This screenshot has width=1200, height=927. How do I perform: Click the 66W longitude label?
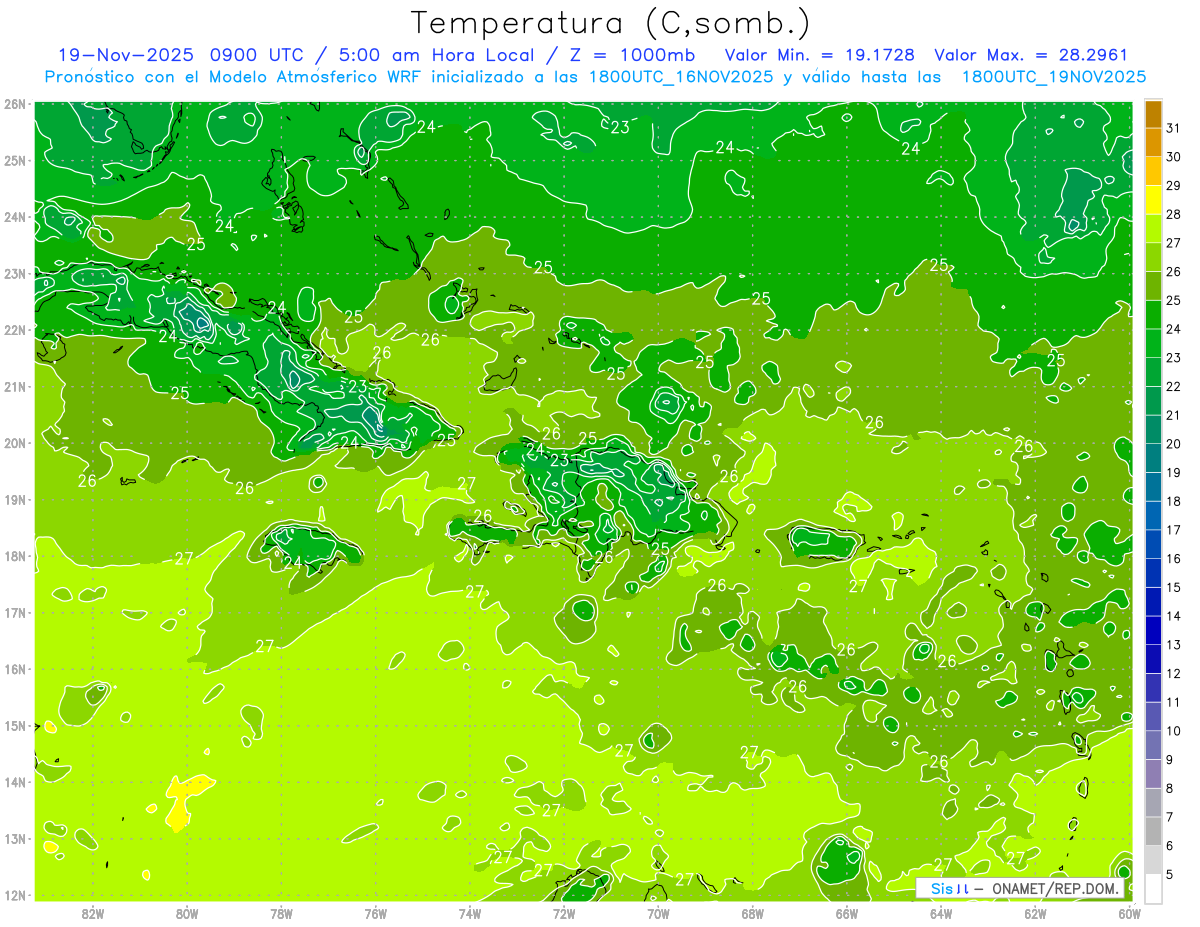[847, 912]
